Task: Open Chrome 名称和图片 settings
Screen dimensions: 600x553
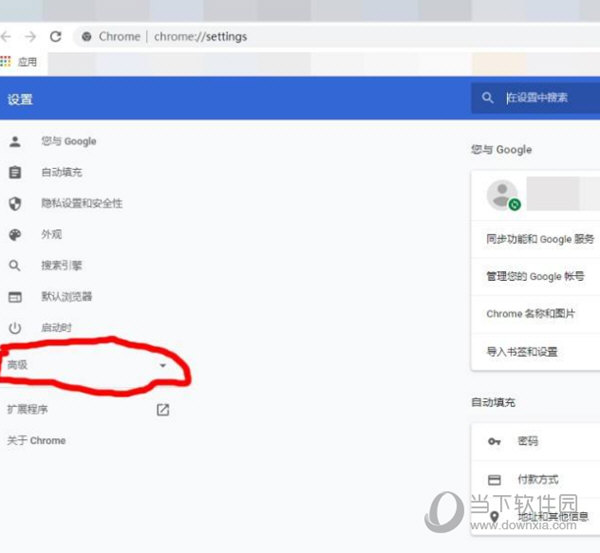Action: click(x=531, y=314)
